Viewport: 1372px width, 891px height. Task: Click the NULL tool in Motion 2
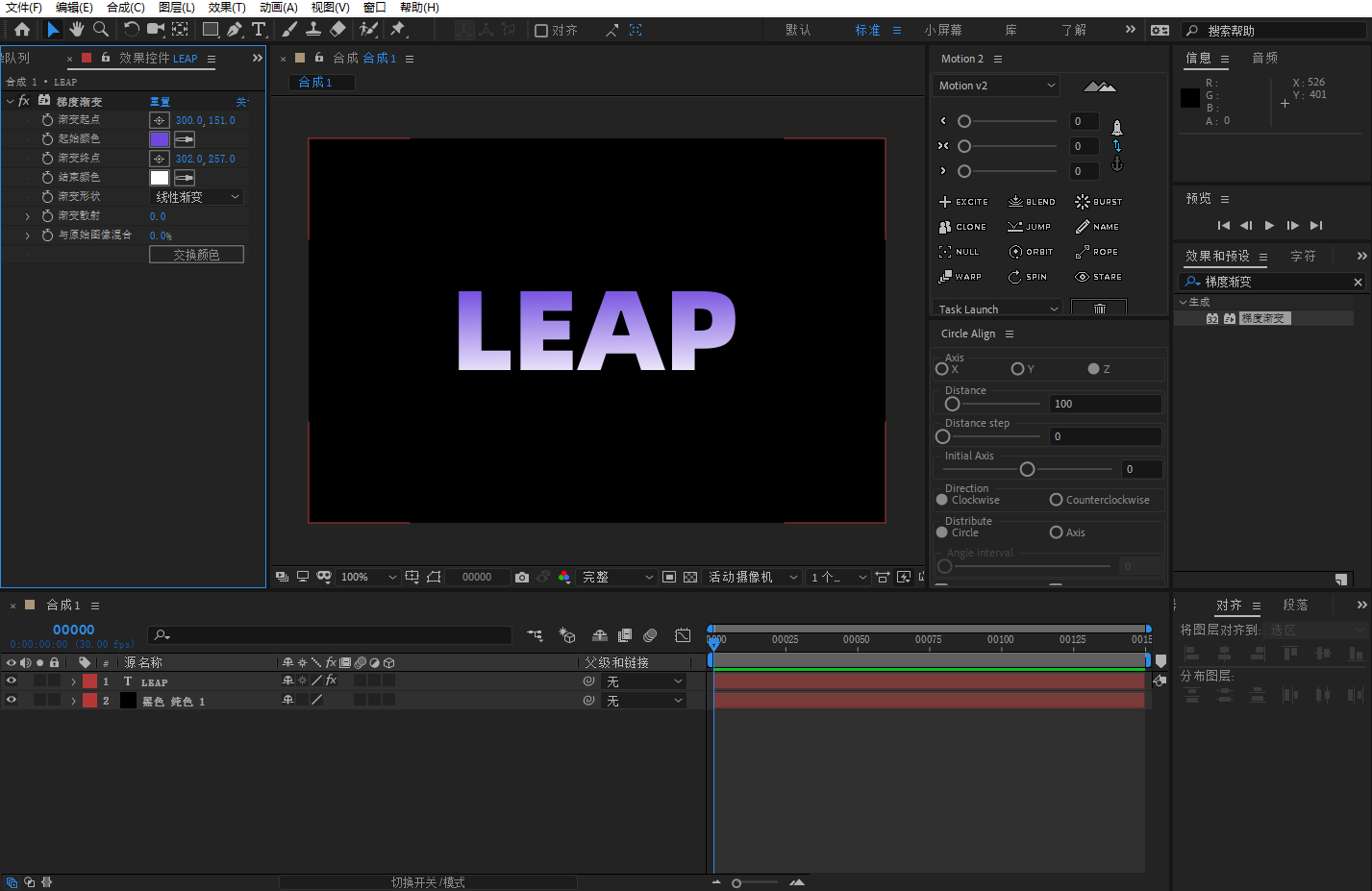[x=959, y=252]
